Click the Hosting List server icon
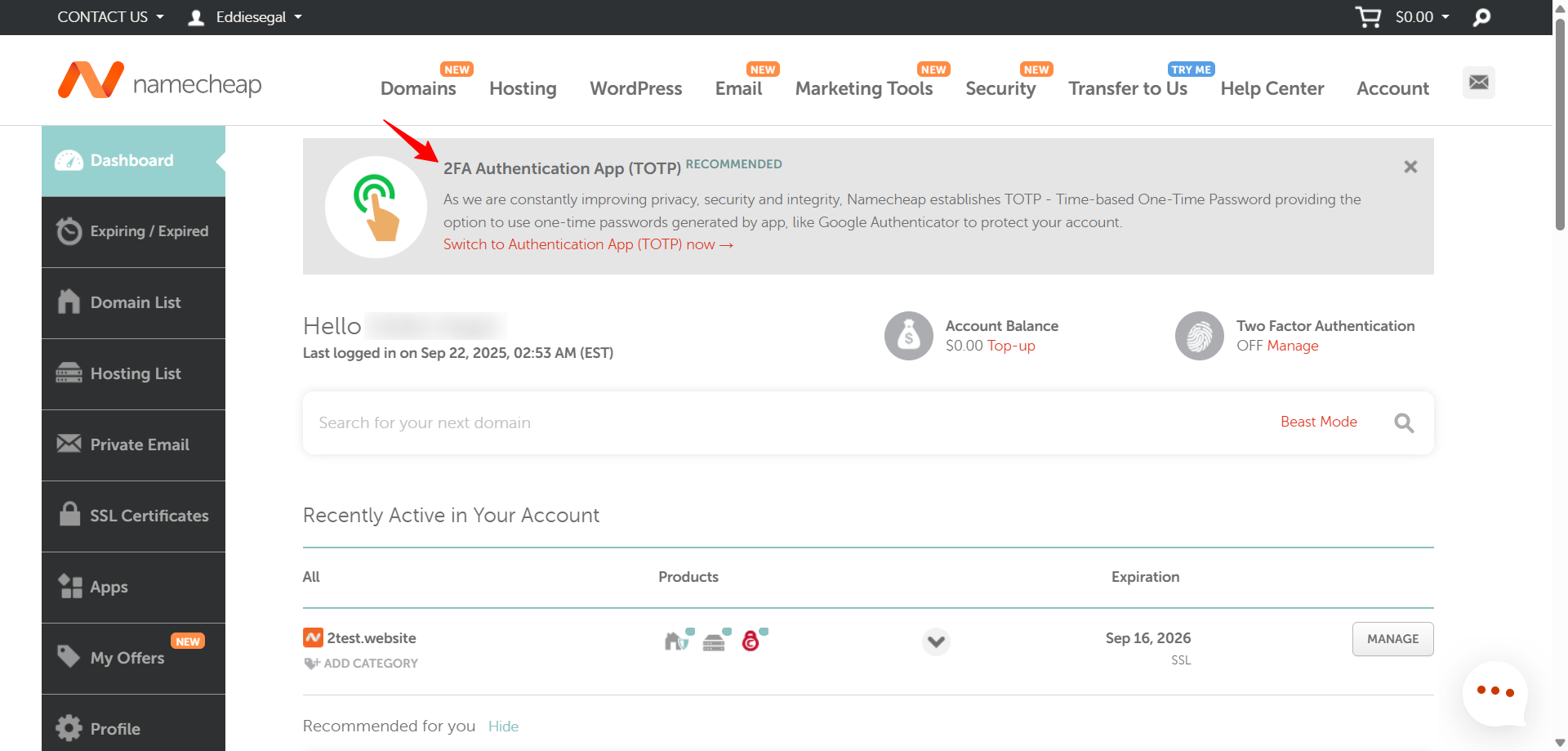This screenshot has width=1568, height=751. pos(69,373)
